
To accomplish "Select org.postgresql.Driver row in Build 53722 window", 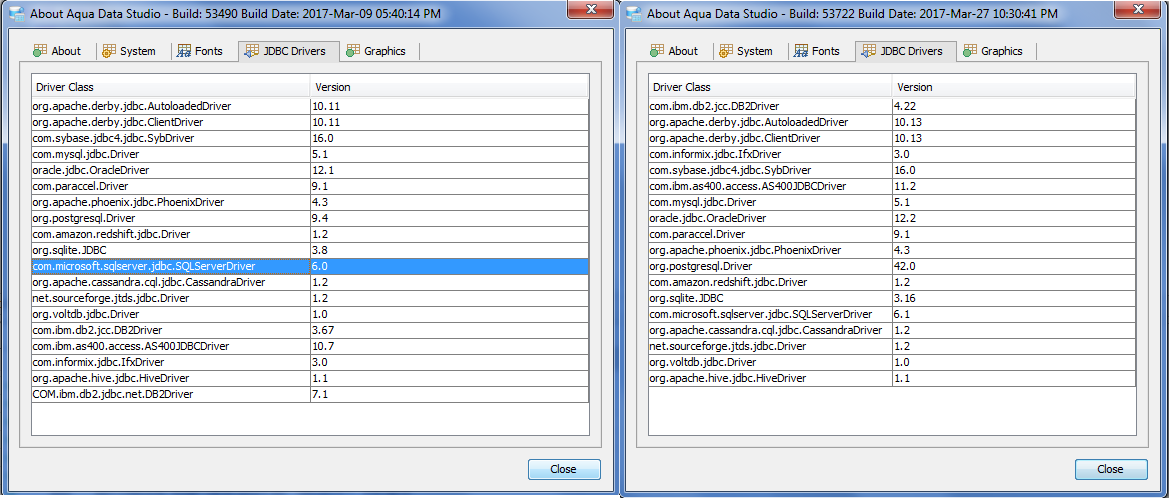I will pyautogui.click(x=892, y=266).
